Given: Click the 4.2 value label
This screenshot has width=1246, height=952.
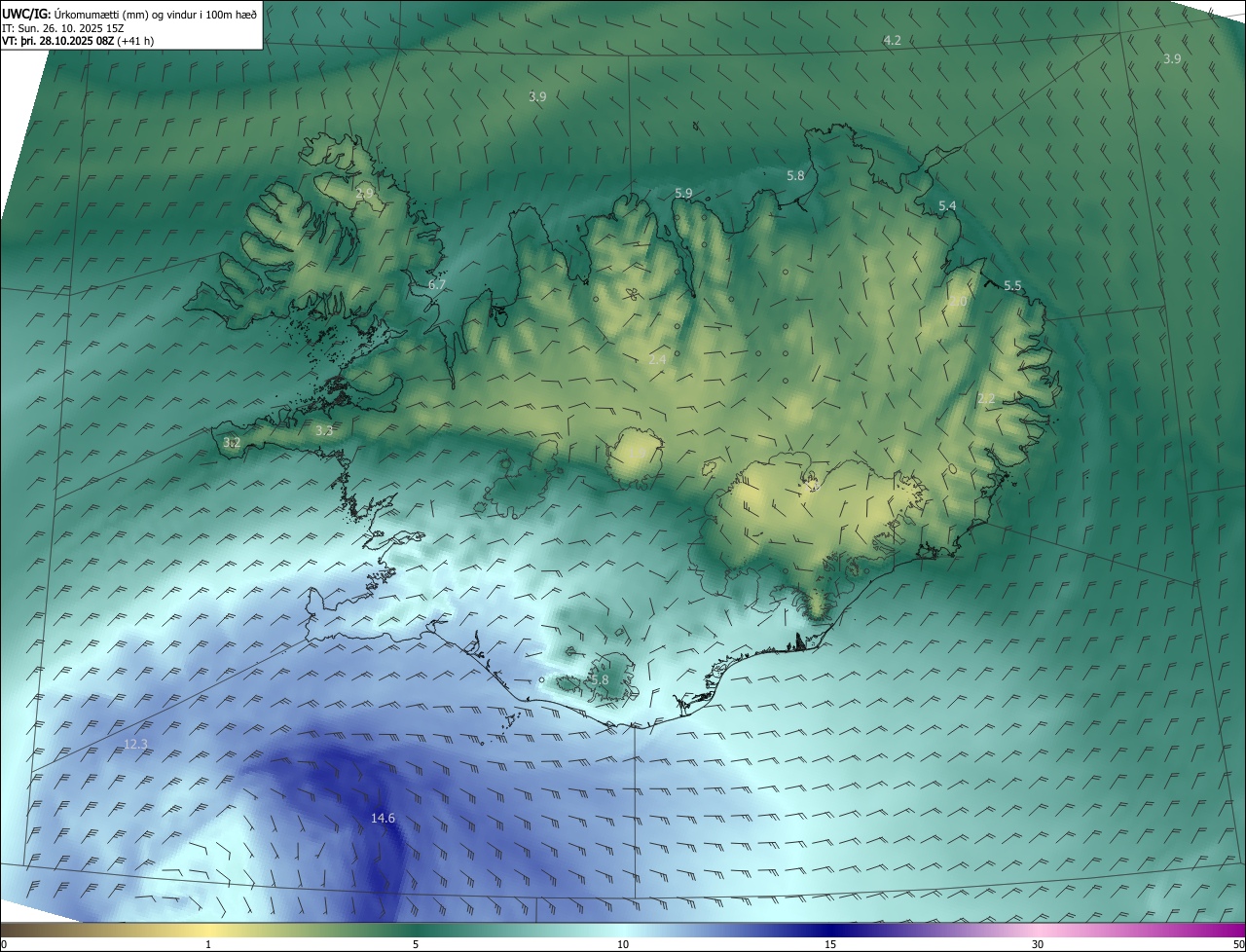Looking at the screenshot, I should (892, 40).
